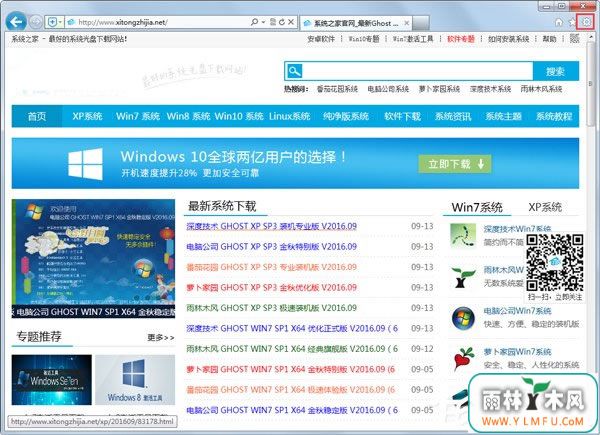Screen dimensions: 600x435
Task: Open 纯净版系统 in the navigation bar
Action: (x=346, y=116)
